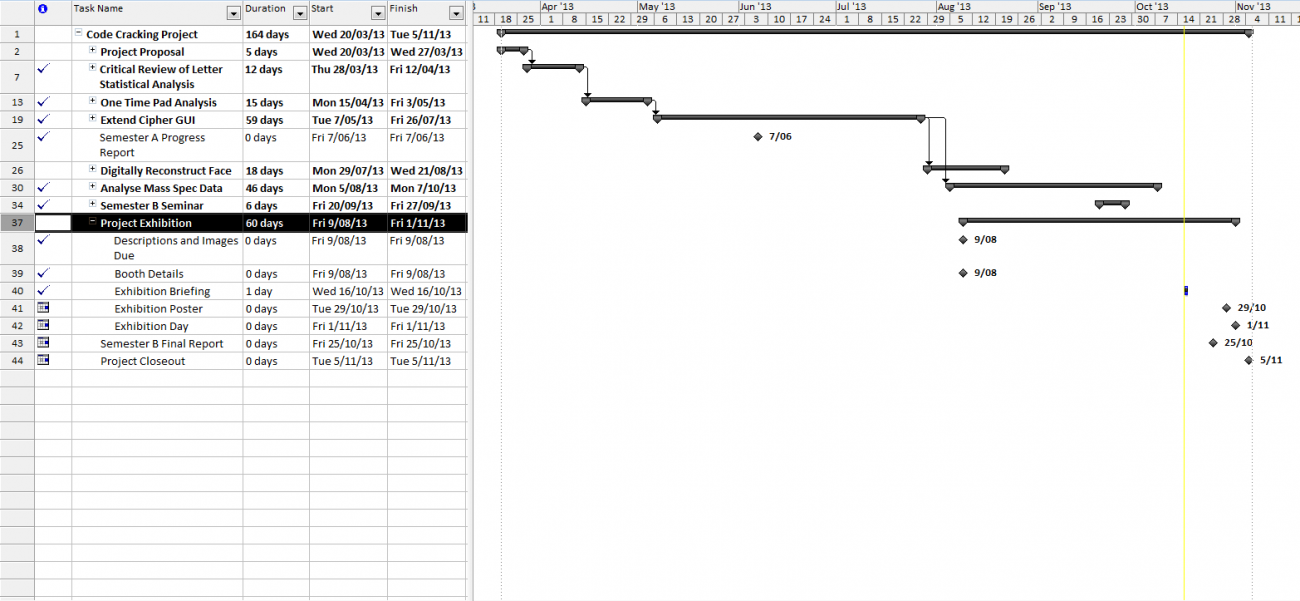This screenshot has width=1300, height=601.
Task: Expand the One Time Pad Analysis task
Action: tap(92, 102)
